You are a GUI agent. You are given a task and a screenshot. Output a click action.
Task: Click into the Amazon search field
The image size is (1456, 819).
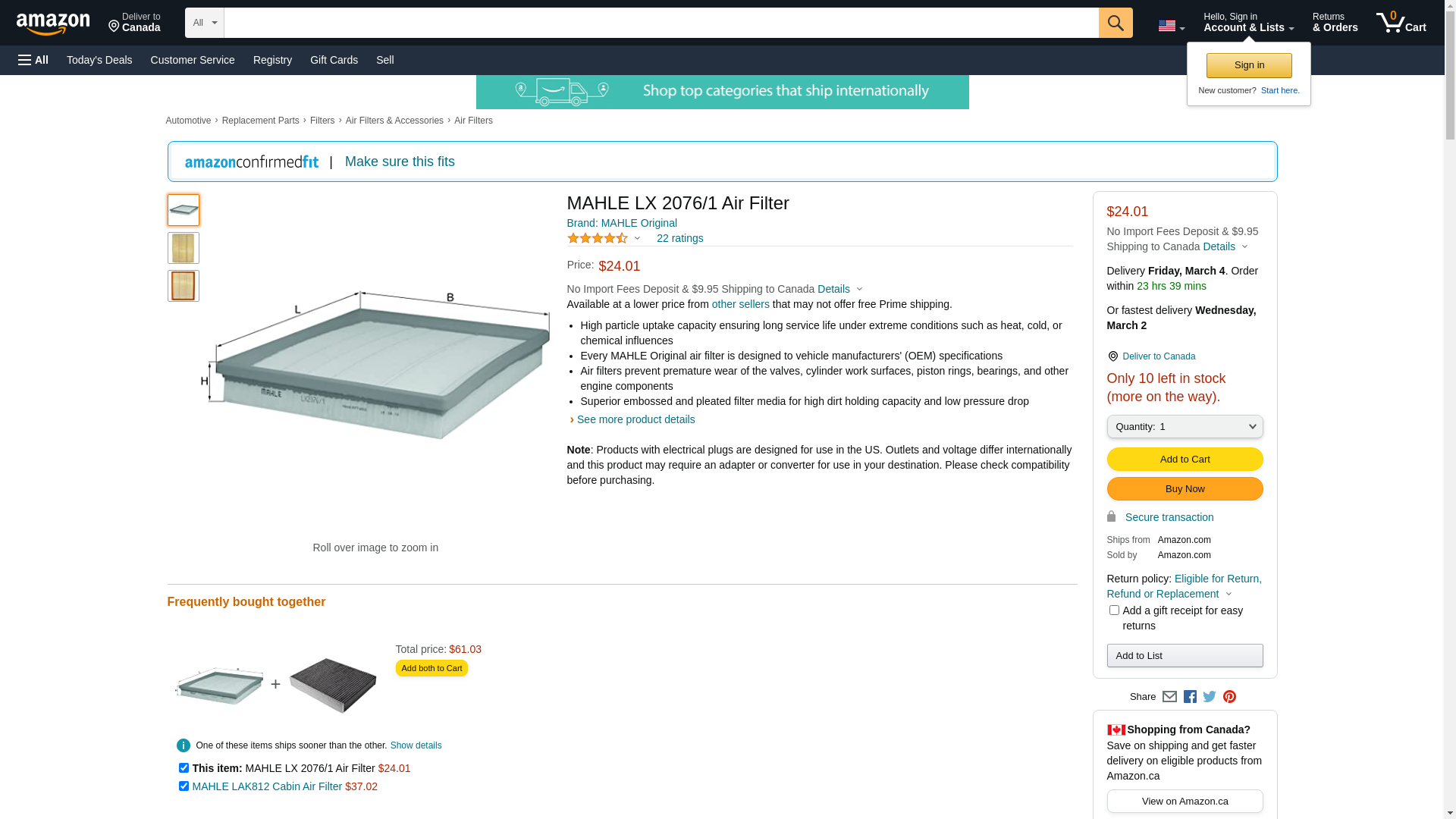pos(661,23)
